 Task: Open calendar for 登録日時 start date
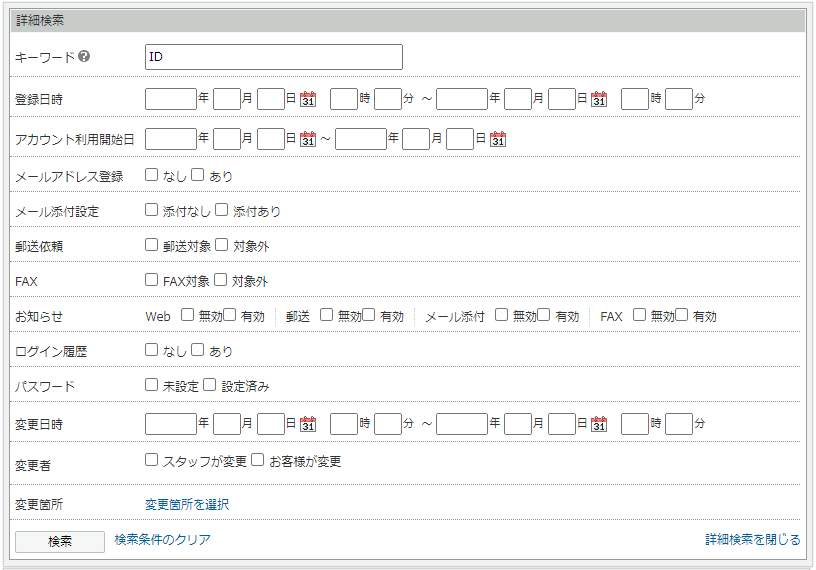pos(308,99)
